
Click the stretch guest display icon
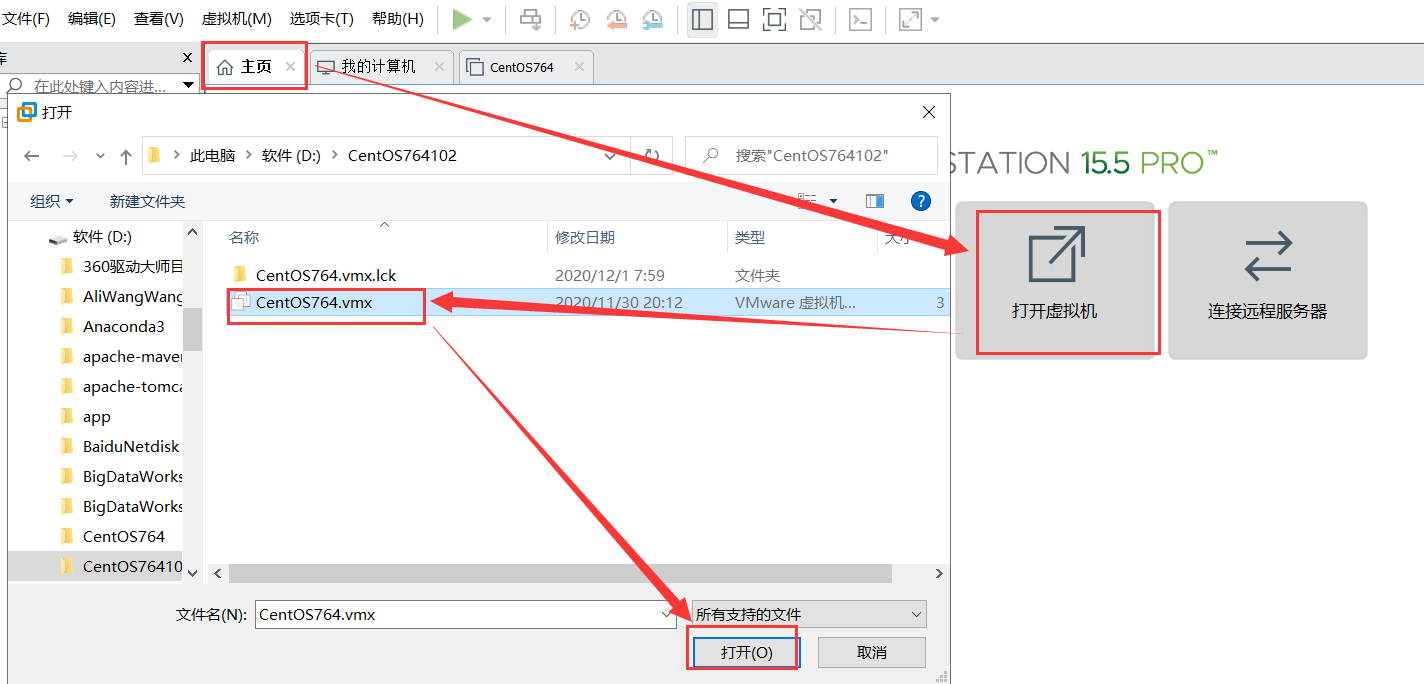point(910,19)
